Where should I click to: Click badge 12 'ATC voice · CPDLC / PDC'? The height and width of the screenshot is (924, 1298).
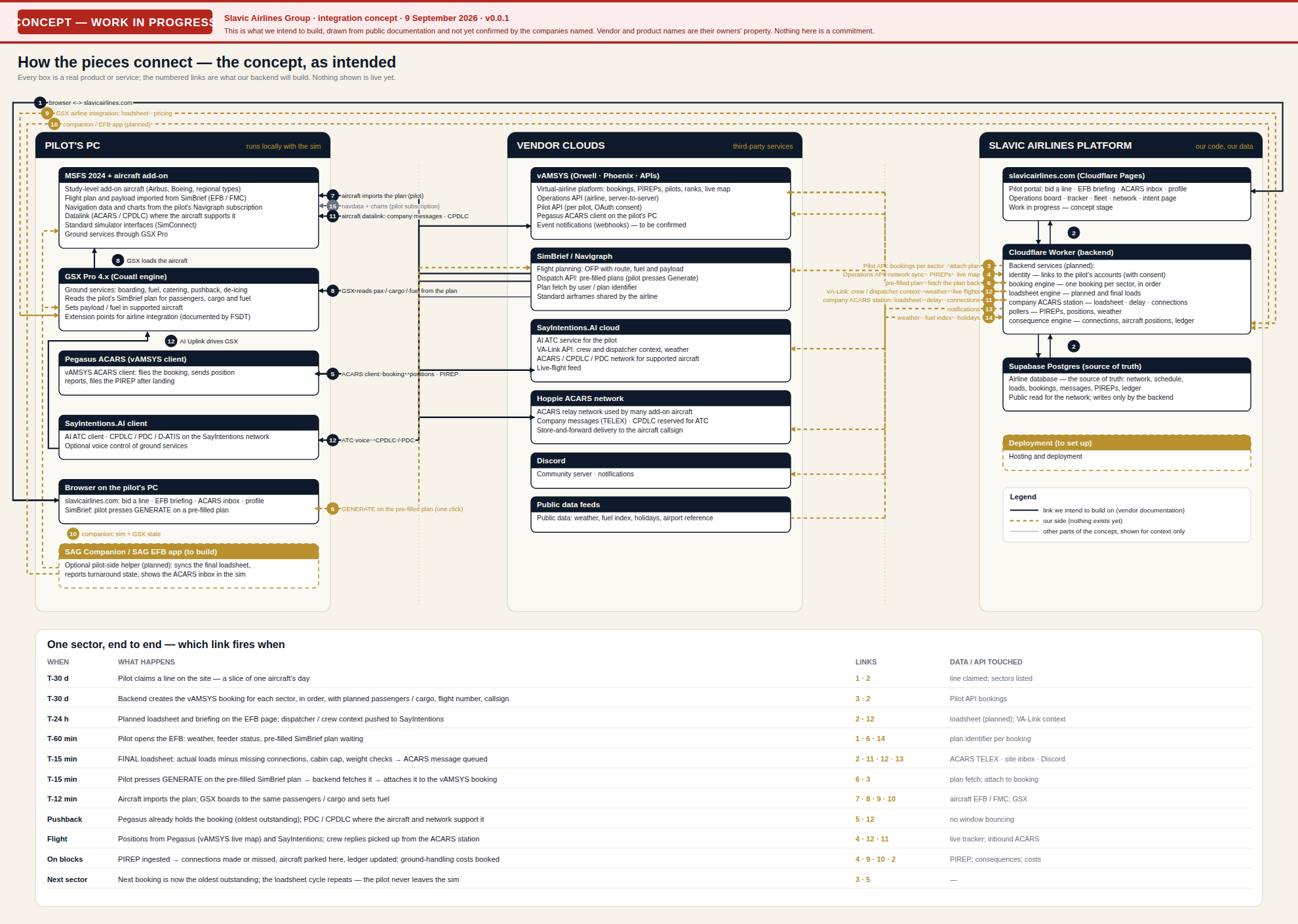[333, 440]
